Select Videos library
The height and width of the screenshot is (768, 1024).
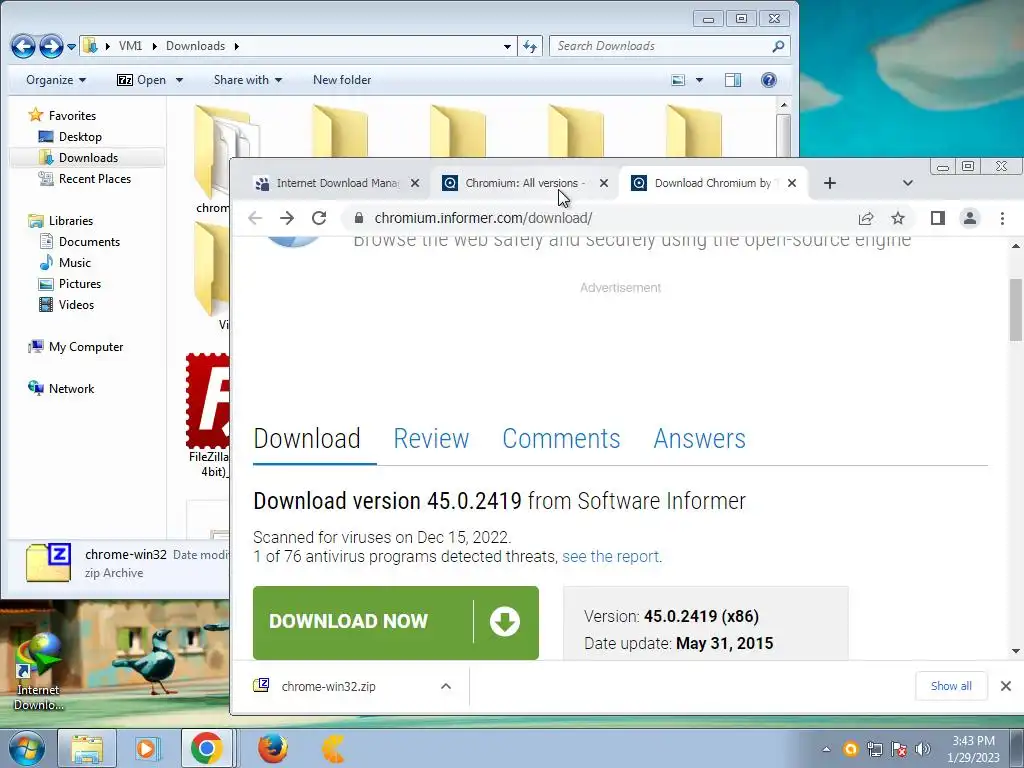point(76,304)
